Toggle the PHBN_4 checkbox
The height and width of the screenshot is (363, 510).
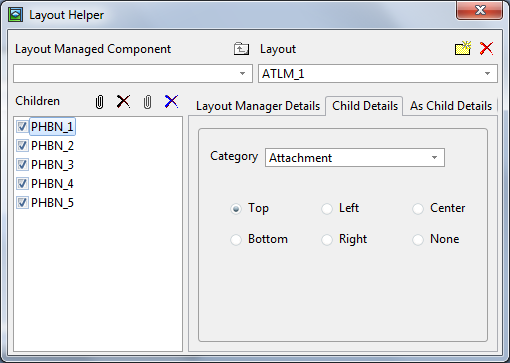[x=22, y=184]
